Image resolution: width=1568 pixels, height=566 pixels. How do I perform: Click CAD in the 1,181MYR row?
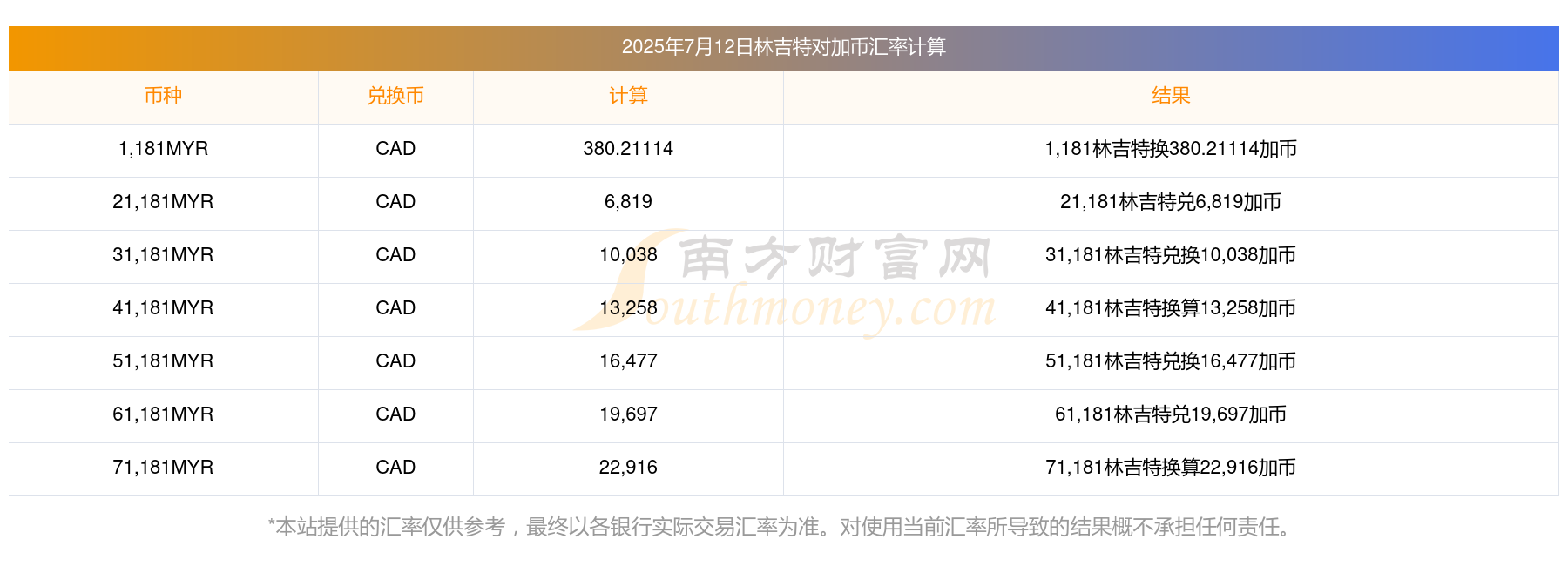click(x=395, y=149)
